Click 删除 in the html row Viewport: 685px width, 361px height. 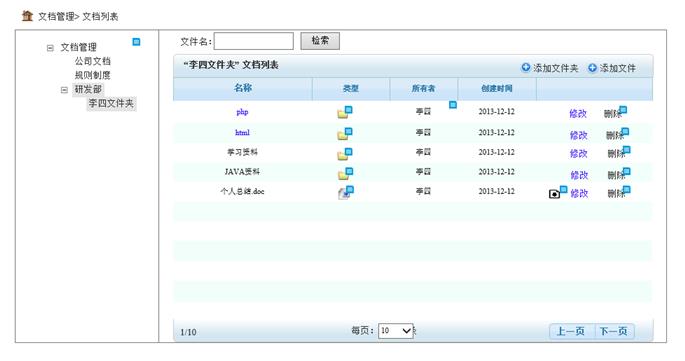[x=615, y=135]
